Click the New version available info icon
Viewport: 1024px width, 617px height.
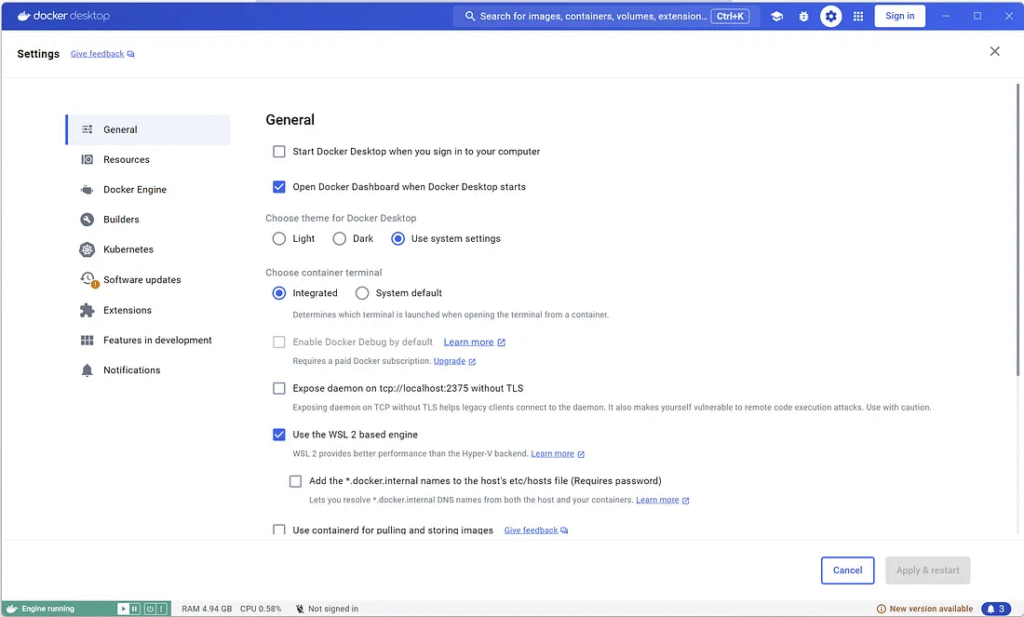881,609
